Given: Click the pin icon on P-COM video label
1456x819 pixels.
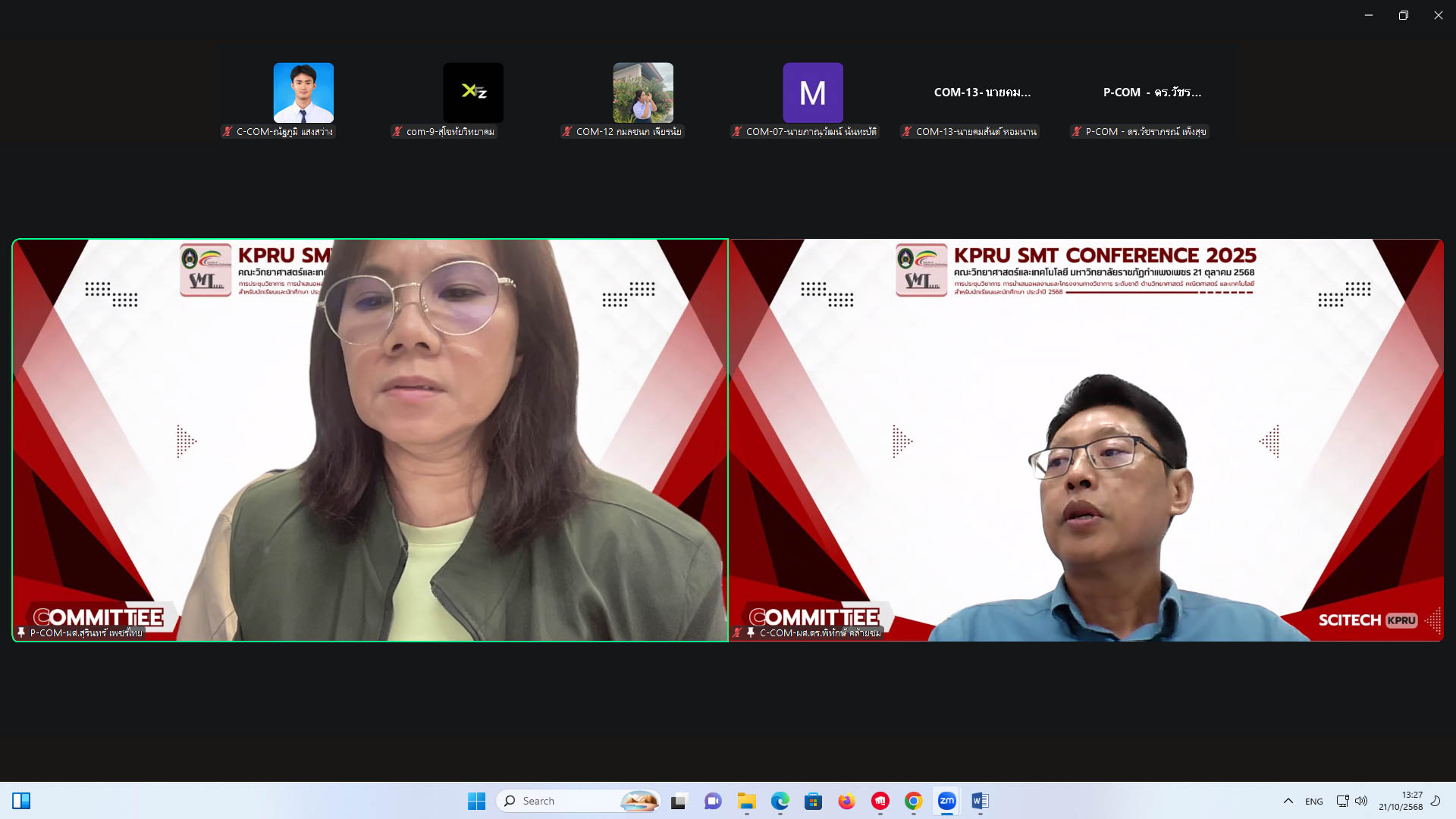Looking at the screenshot, I should tap(21, 632).
